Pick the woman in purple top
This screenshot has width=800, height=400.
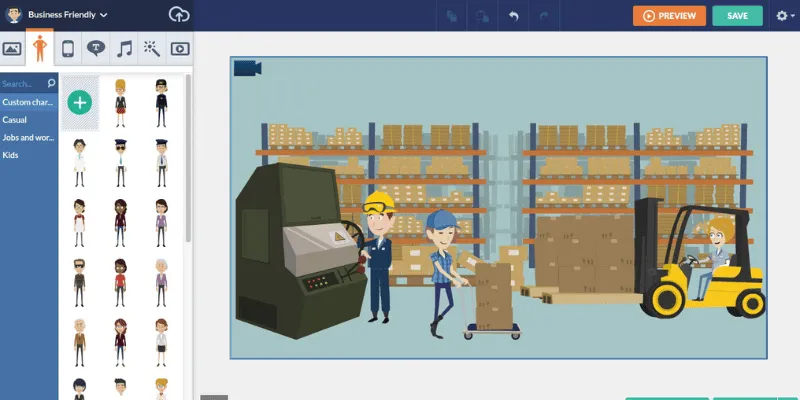tap(161, 223)
